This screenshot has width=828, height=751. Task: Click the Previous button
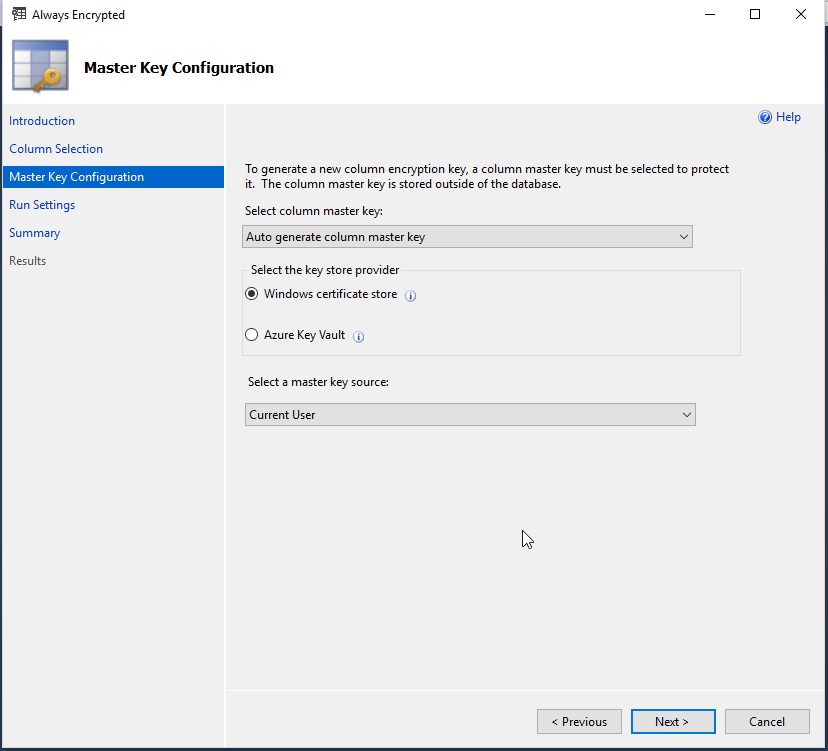(579, 721)
